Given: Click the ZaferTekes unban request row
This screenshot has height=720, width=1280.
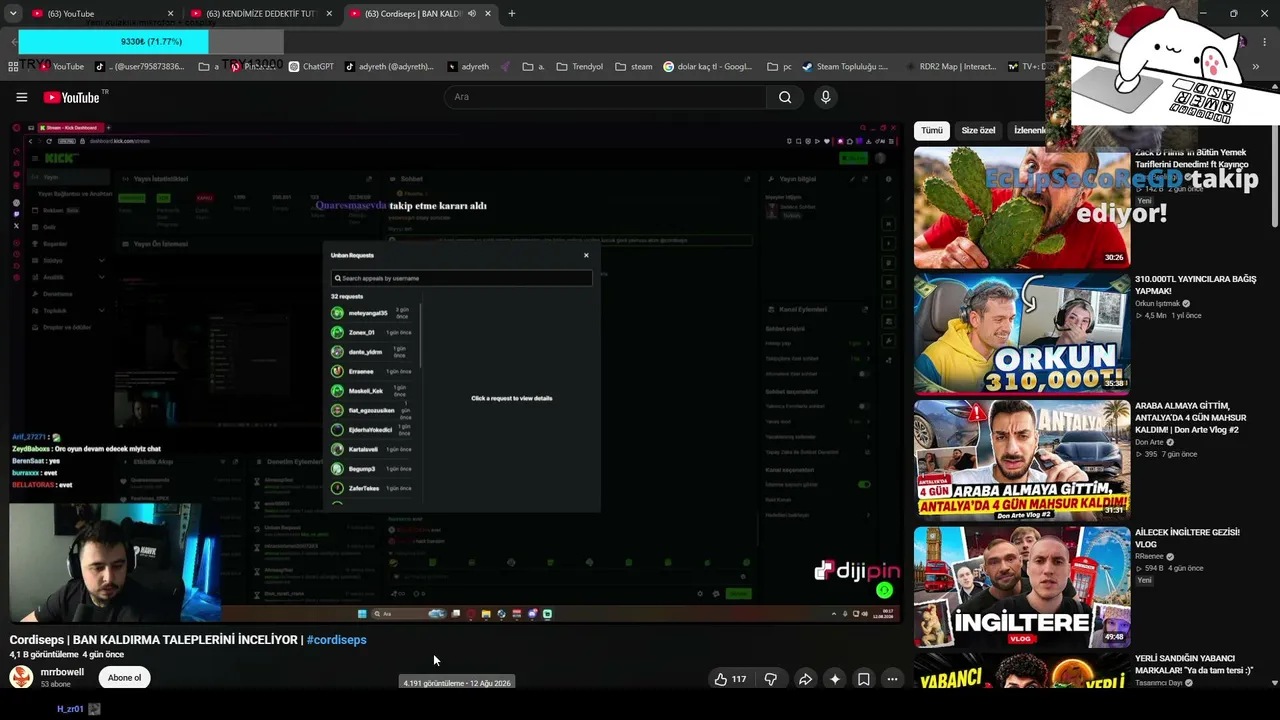Looking at the screenshot, I should tap(373, 488).
